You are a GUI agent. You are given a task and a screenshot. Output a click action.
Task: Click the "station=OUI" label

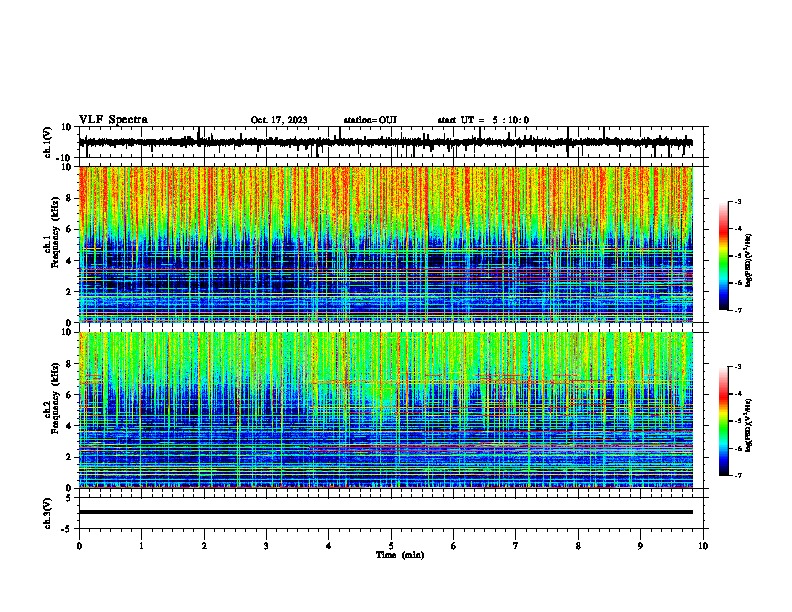click(370, 120)
